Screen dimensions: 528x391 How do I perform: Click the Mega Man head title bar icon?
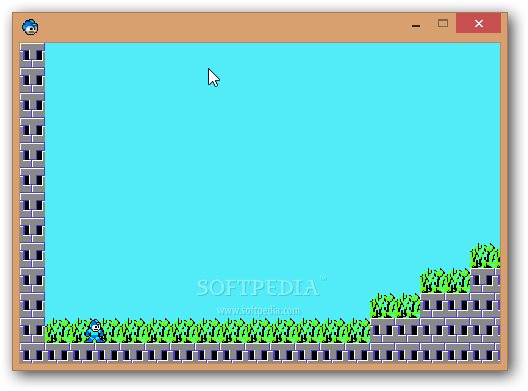point(30,27)
